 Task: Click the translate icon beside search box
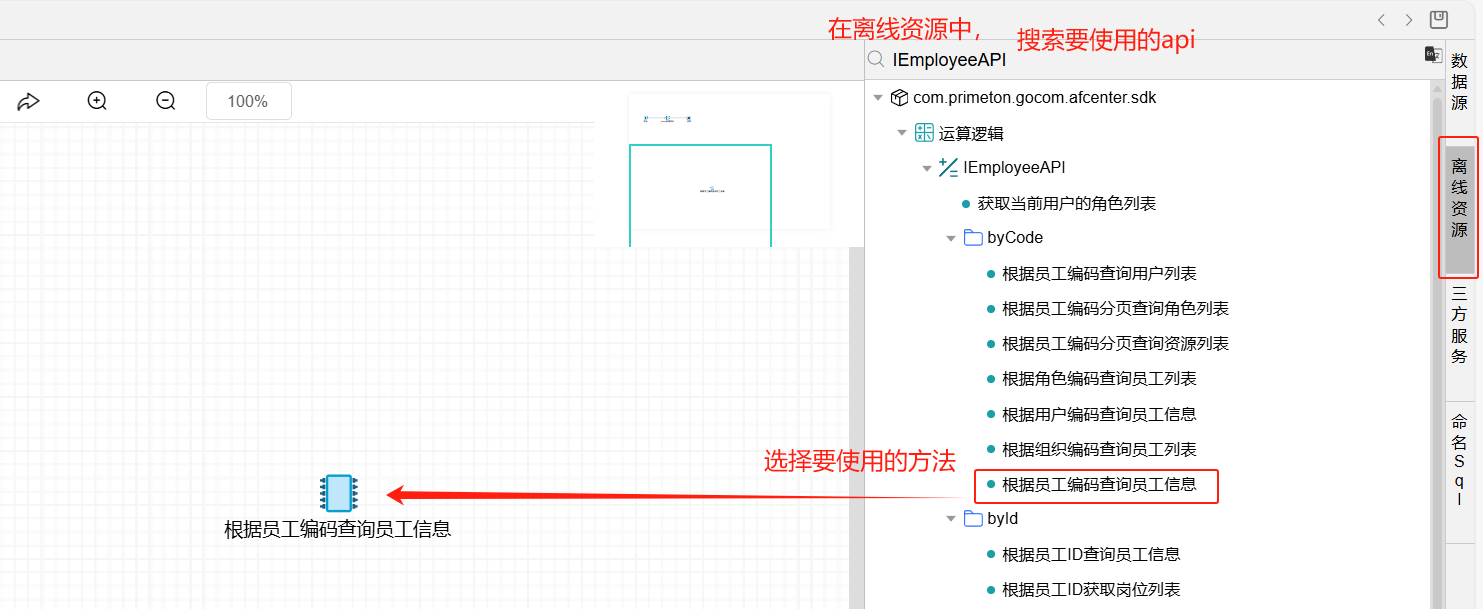[1433, 54]
